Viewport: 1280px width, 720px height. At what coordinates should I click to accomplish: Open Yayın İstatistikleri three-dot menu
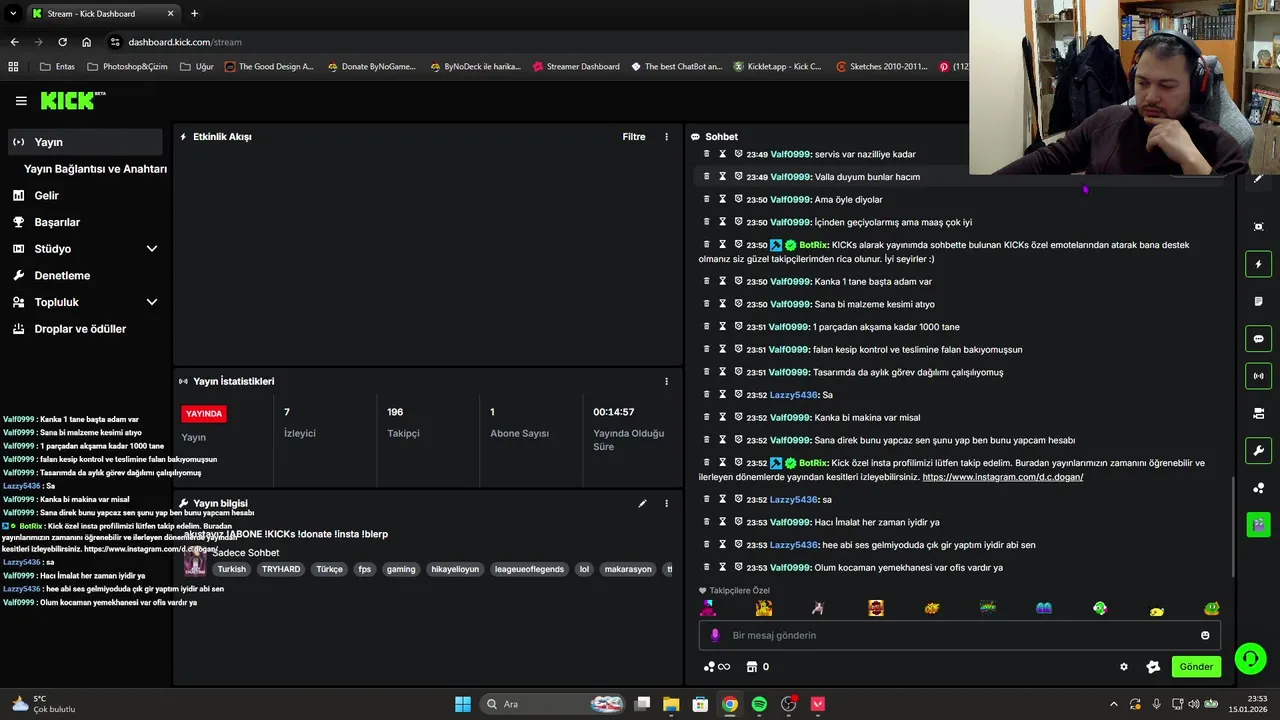(667, 381)
